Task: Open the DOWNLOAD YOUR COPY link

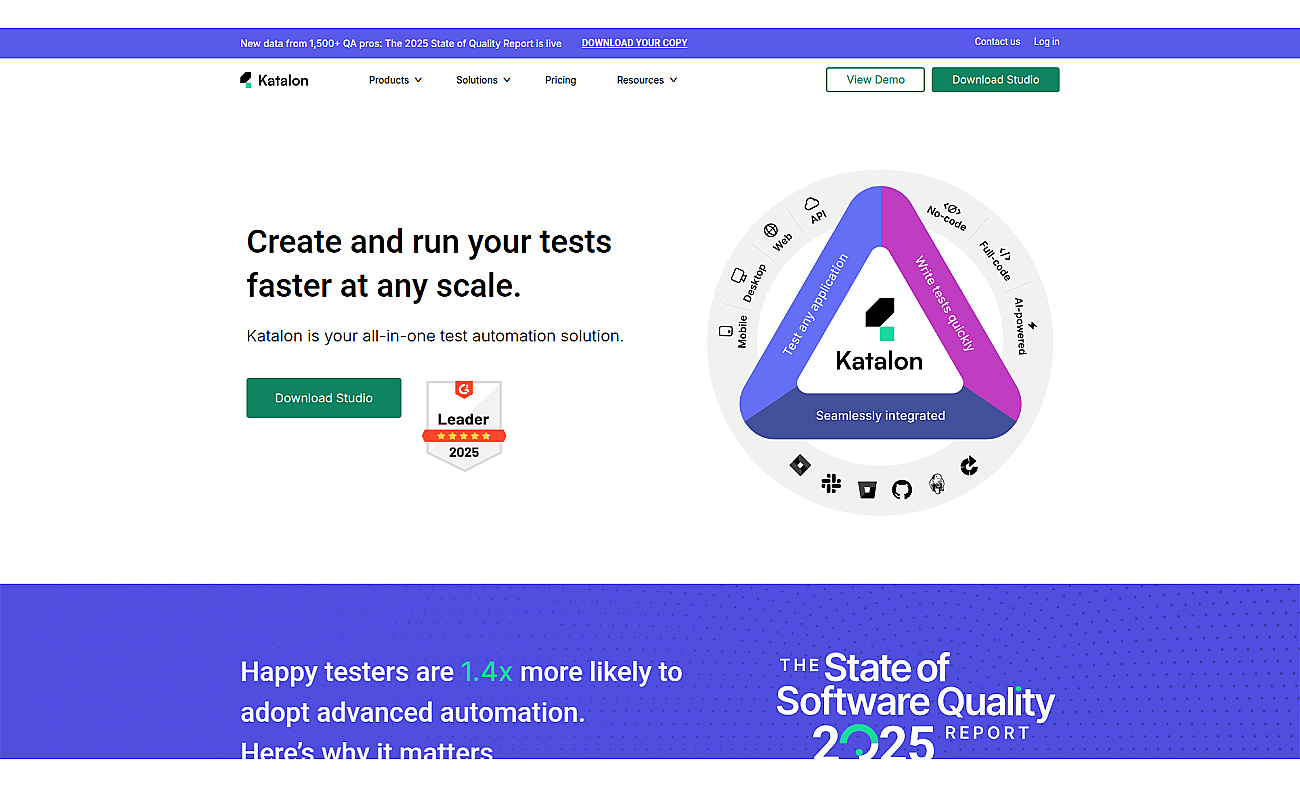Action: 635,43
